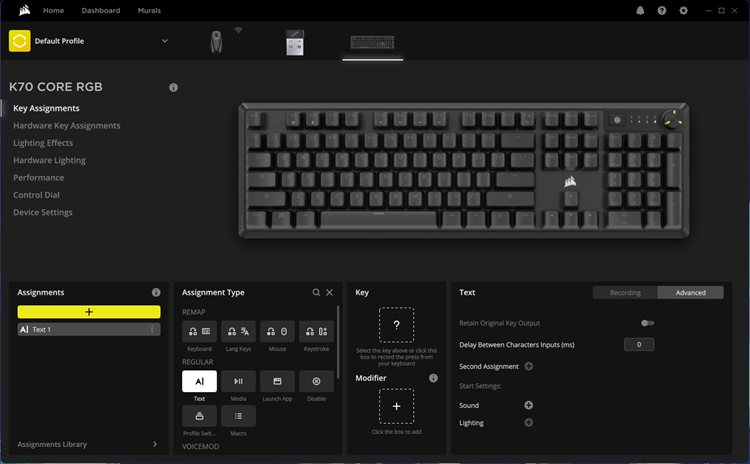Show Modifier info tooltip
This screenshot has height=464, width=750.
(x=433, y=378)
